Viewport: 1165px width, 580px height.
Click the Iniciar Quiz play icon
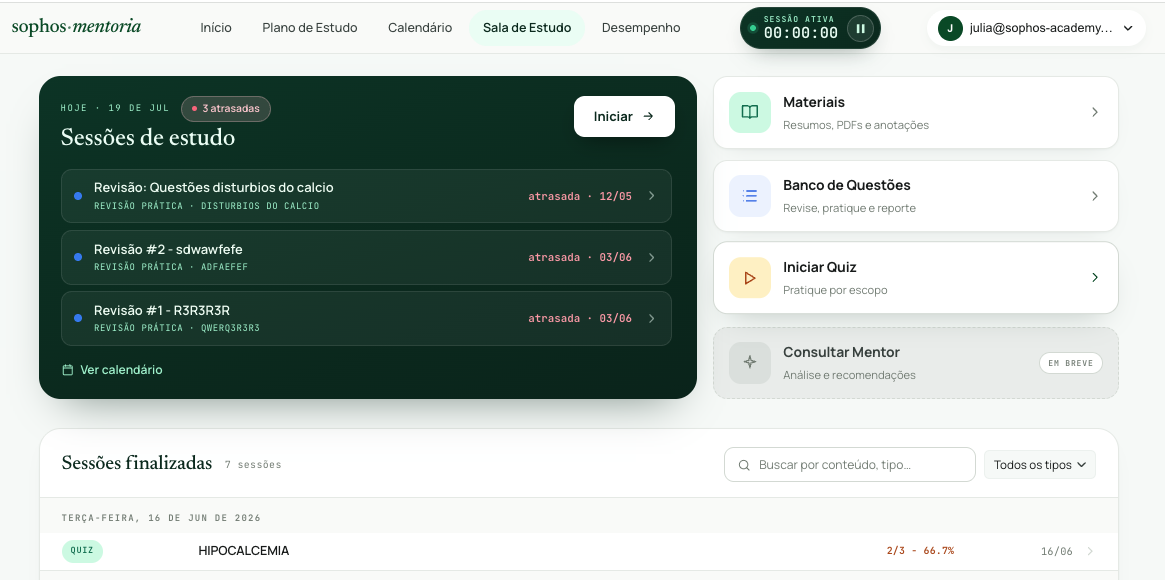[x=750, y=278]
